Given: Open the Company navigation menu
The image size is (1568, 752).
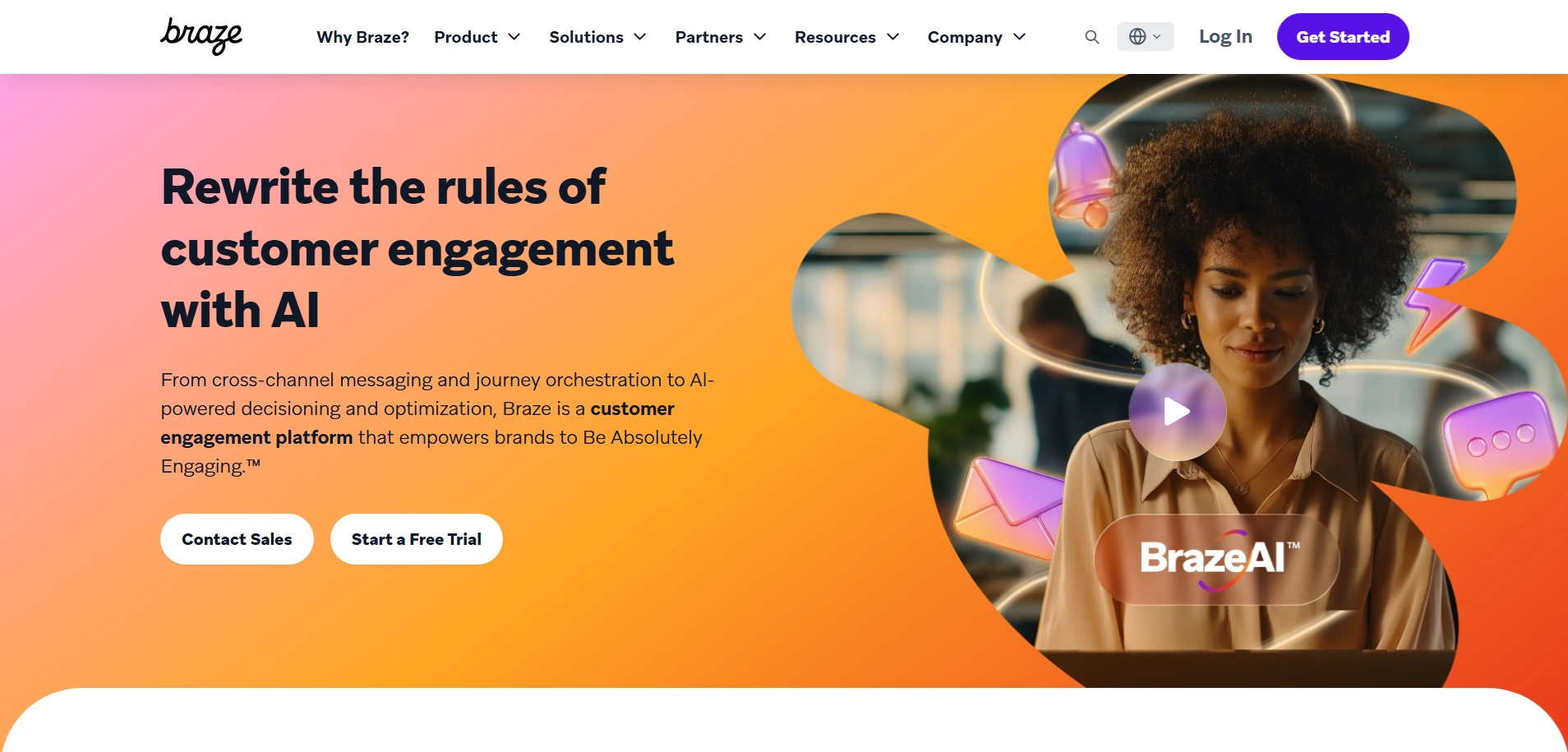Looking at the screenshot, I should pyautogui.click(x=977, y=37).
